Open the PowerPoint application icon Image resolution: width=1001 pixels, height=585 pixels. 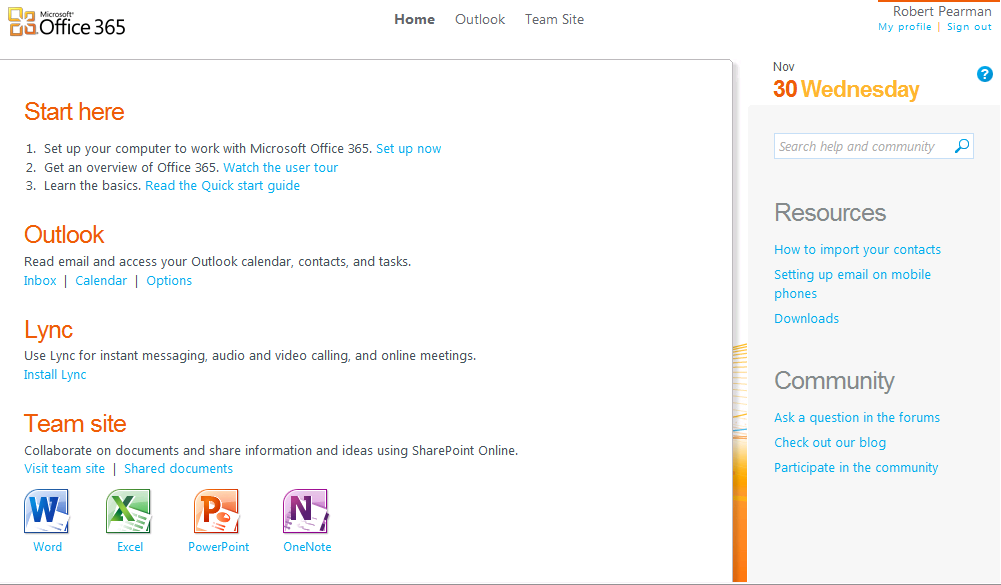pos(217,512)
